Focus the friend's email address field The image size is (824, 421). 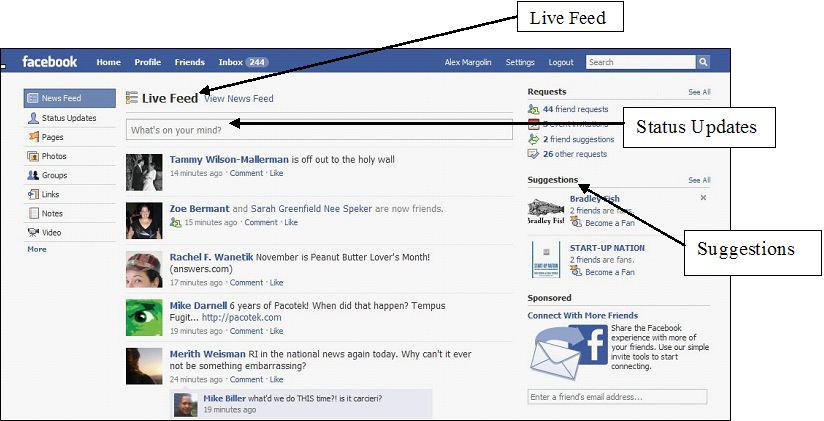point(617,397)
